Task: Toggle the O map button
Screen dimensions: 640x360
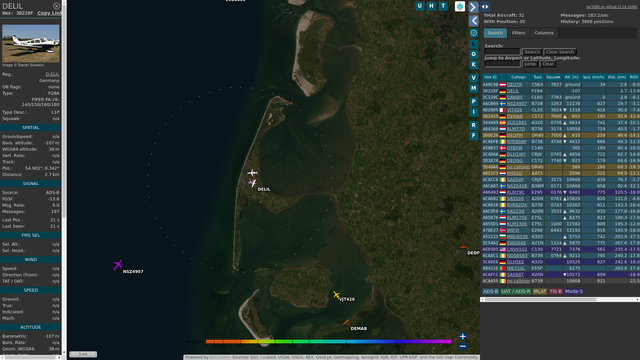Action: 473,54
